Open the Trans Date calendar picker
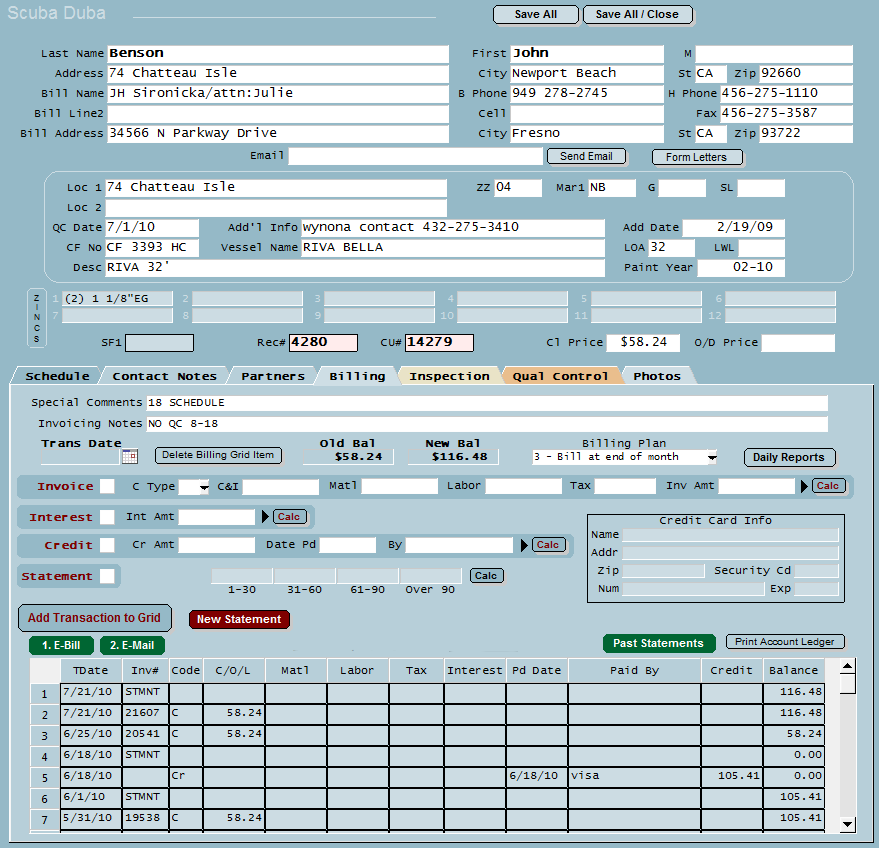This screenshot has height=848, width=879. pos(129,456)
